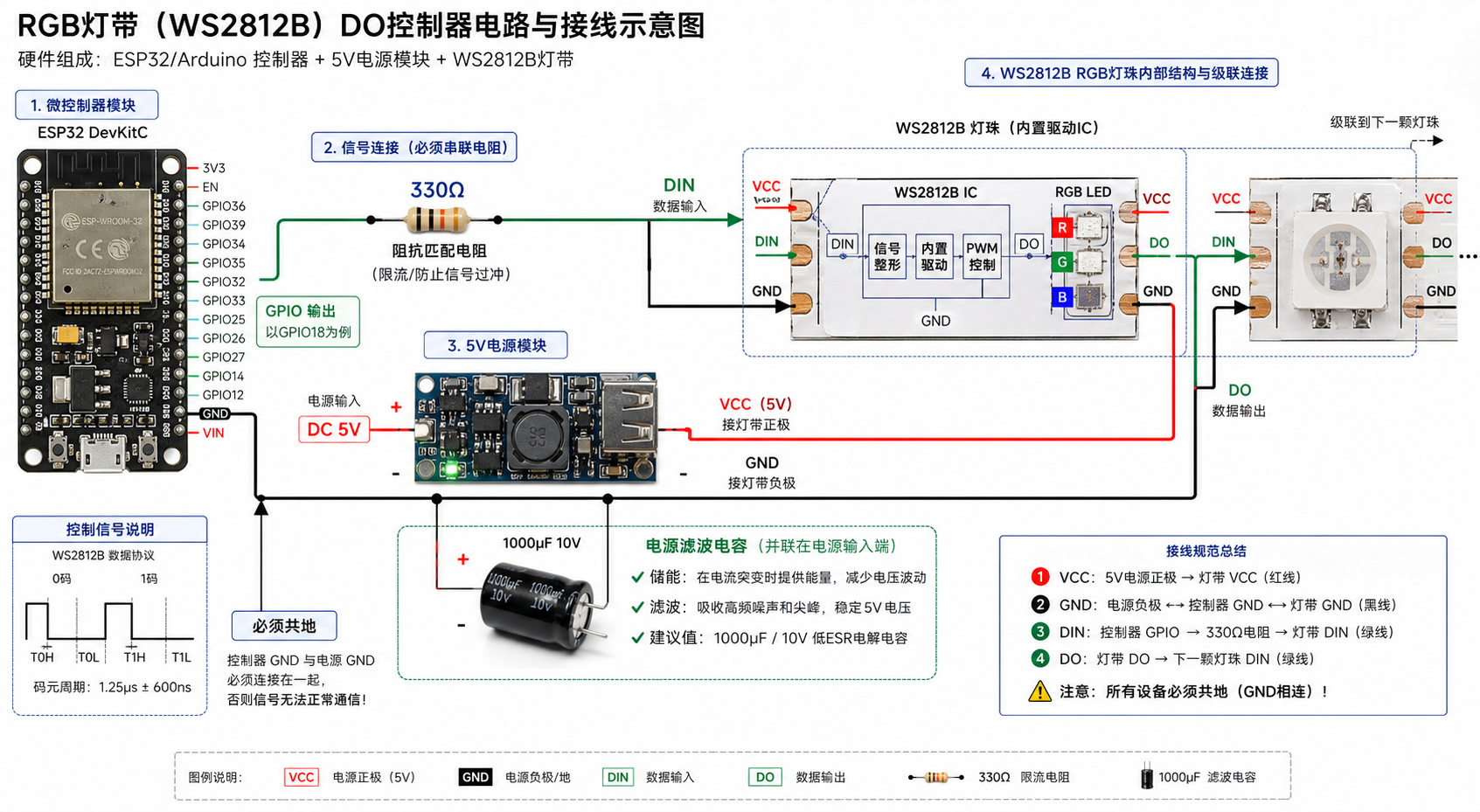Click the 'GPIO32' pin label
Image resolution: width=1480 pixels, height=812 pixels.
[x=224, y=281]
